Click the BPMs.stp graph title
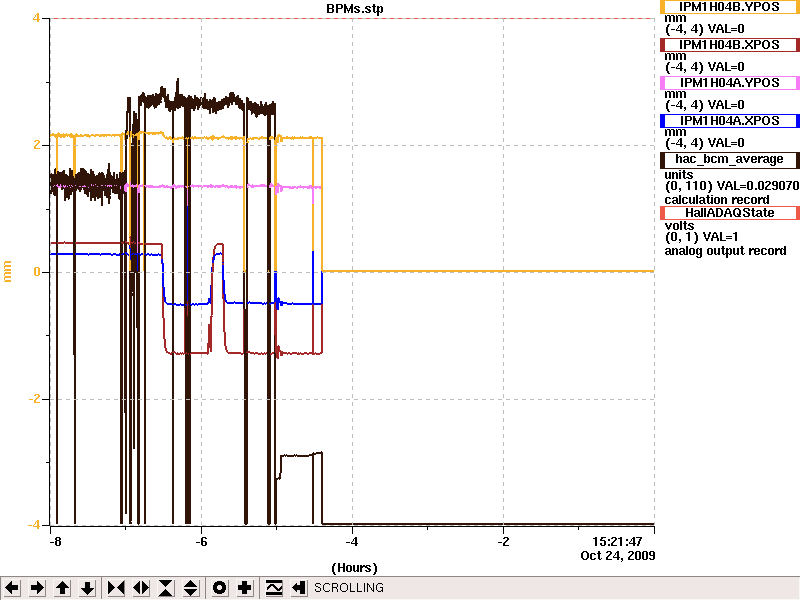The height and width of the screenshot is (600, 800). pyautogui.click(x=355, y=9)
